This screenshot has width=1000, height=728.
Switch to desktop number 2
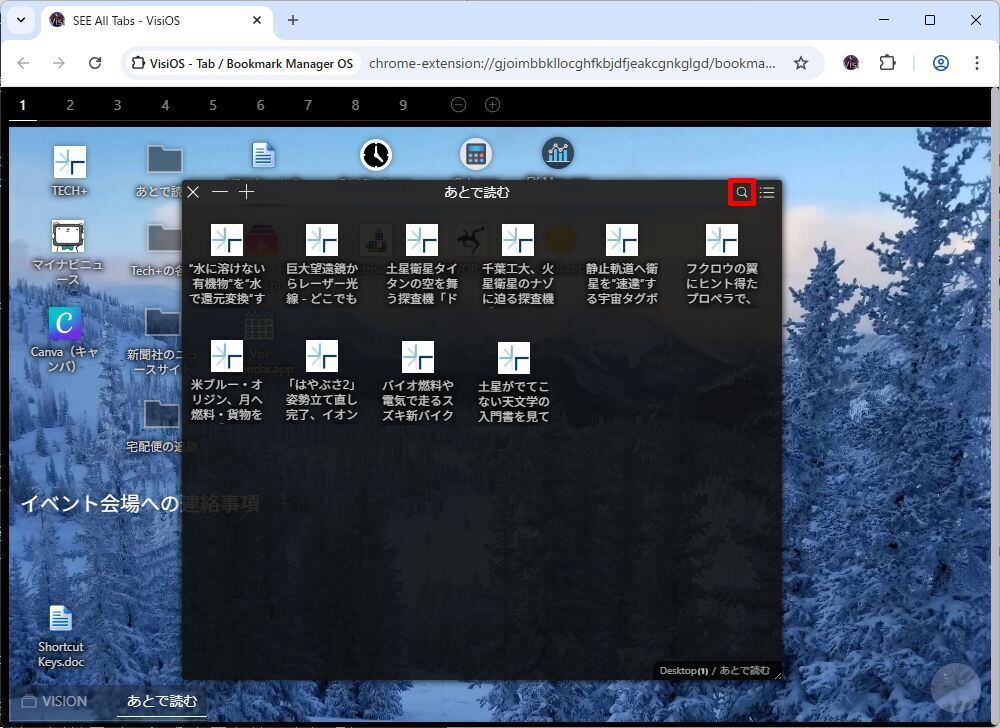tap(70, 105)
